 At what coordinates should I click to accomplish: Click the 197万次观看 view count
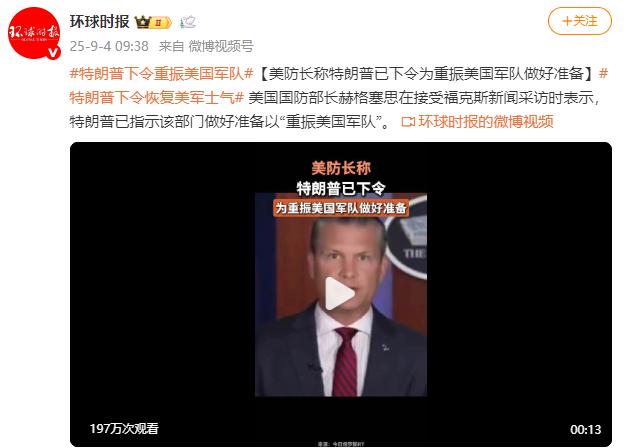[124, 428]
